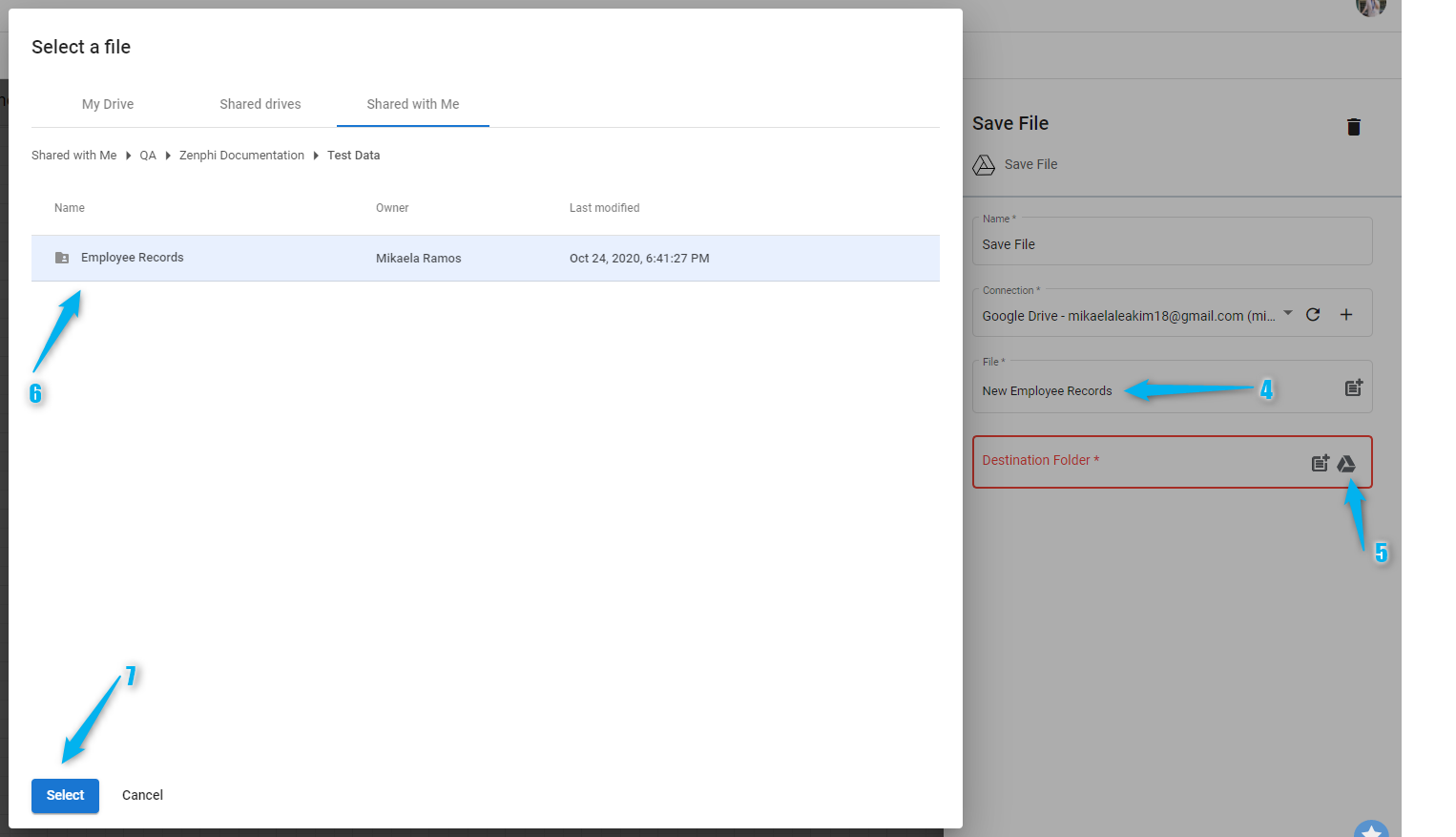Click the Oct 24, 2020 modified date
Screen dimensions: 1456x837
[639, 259]
